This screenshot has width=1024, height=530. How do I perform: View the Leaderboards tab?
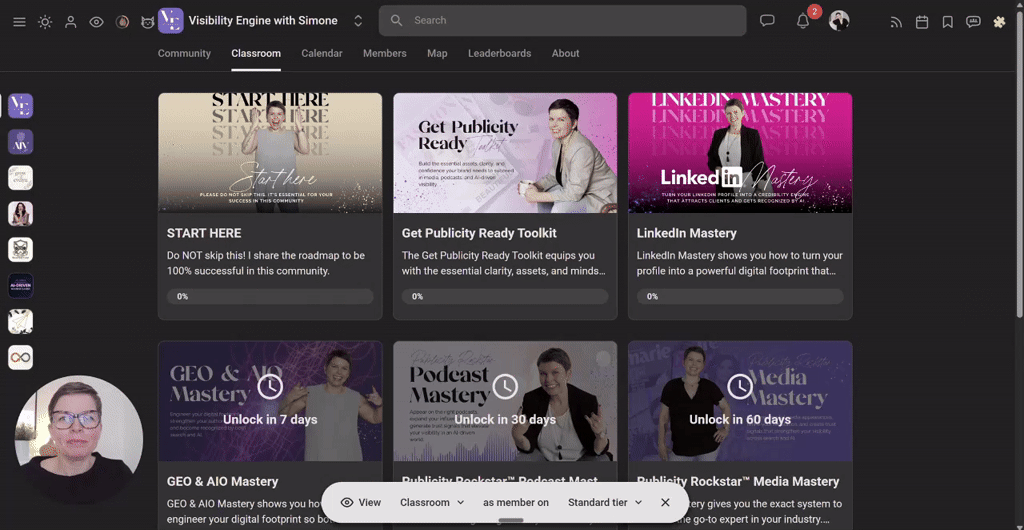500,54
